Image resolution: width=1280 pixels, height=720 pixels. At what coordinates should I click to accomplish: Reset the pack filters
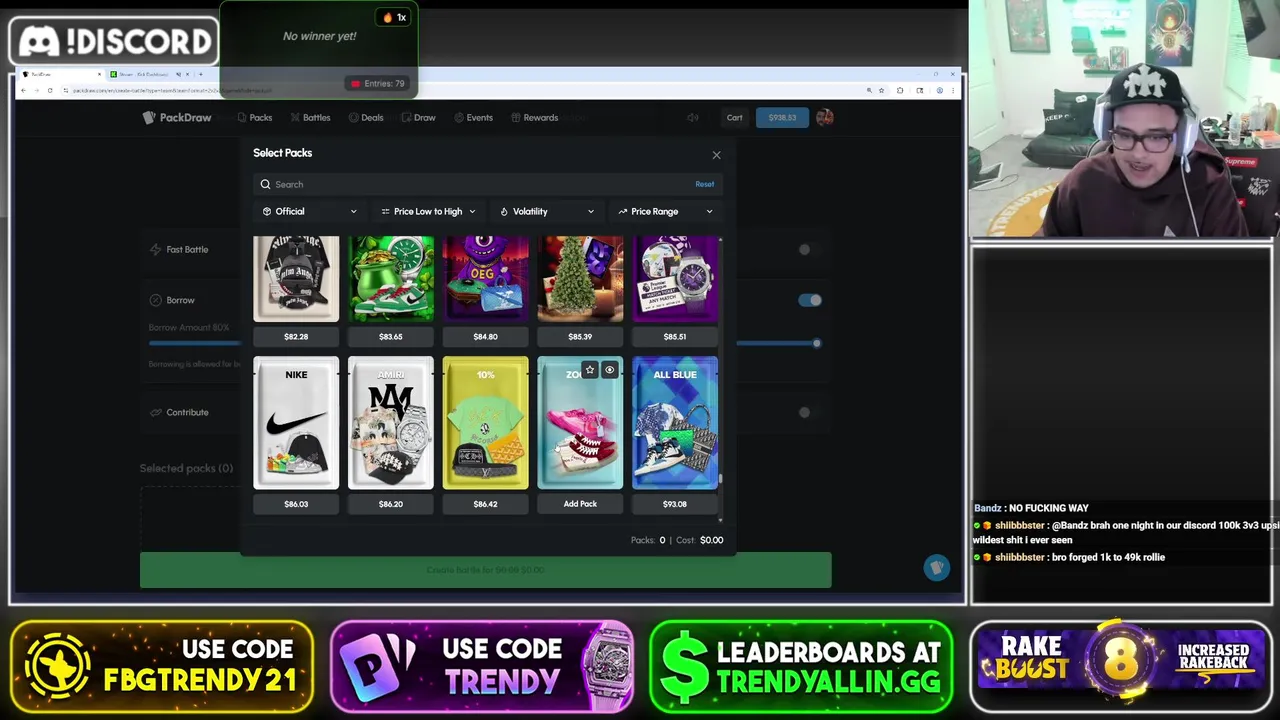705,184
